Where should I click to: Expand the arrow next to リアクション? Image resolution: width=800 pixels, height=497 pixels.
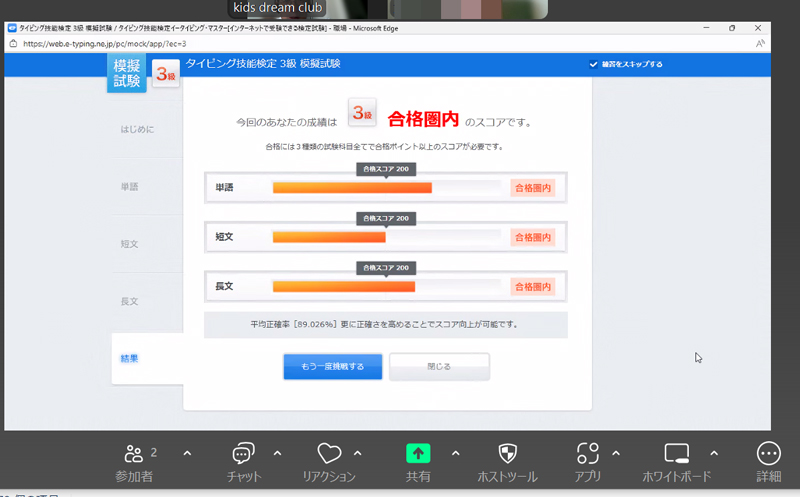[x=358, y=453]
